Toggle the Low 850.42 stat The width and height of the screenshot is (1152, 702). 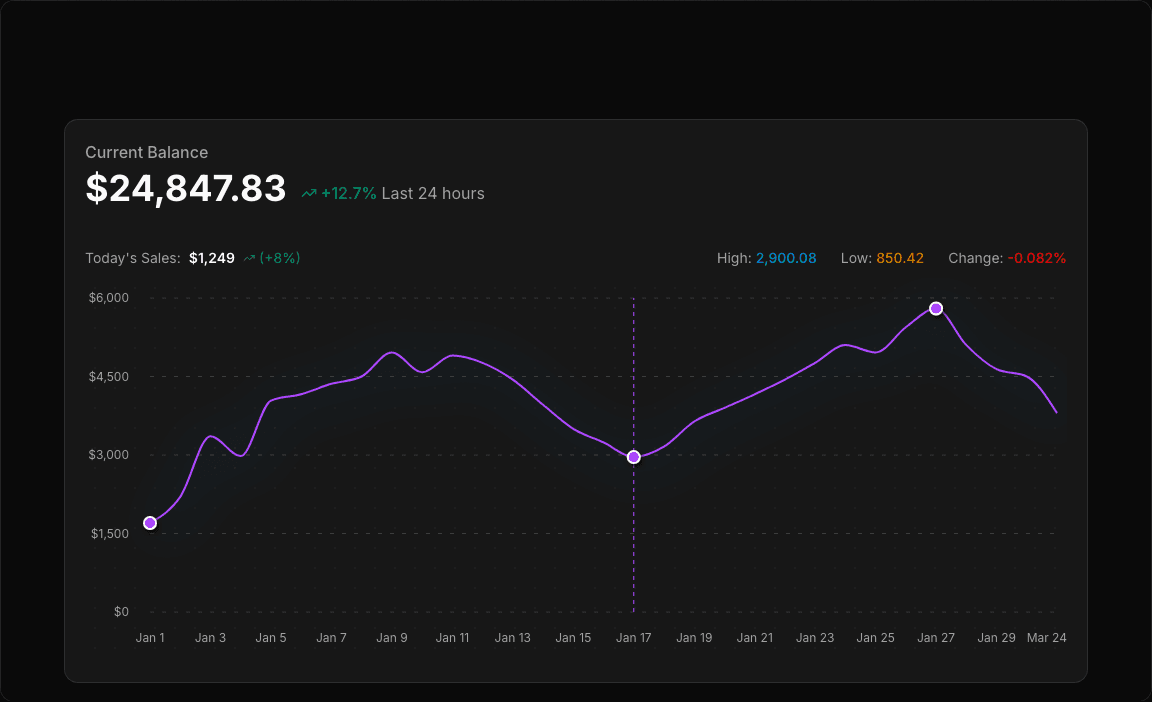pyautogui.click(x=882, y=257)
